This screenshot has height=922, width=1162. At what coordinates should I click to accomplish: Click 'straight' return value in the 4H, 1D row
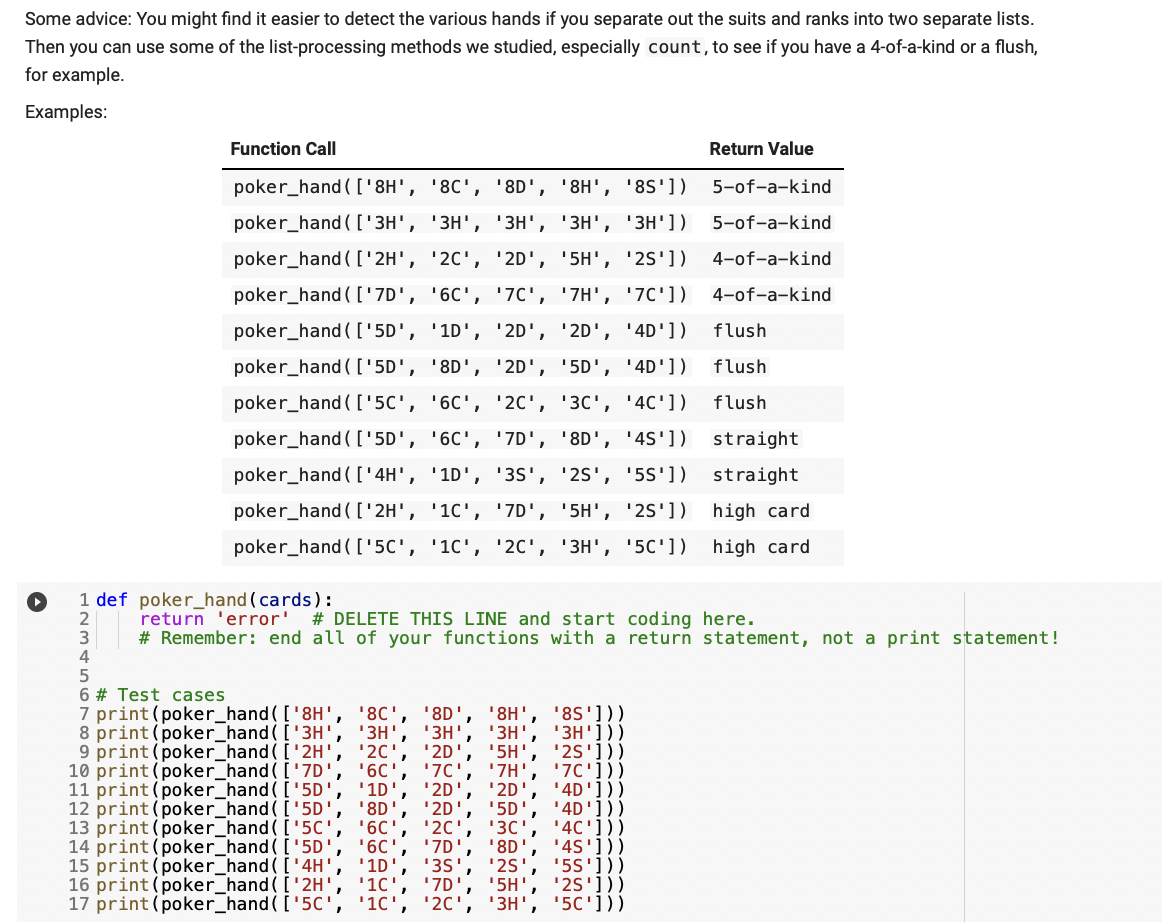(x=755, y=475)
